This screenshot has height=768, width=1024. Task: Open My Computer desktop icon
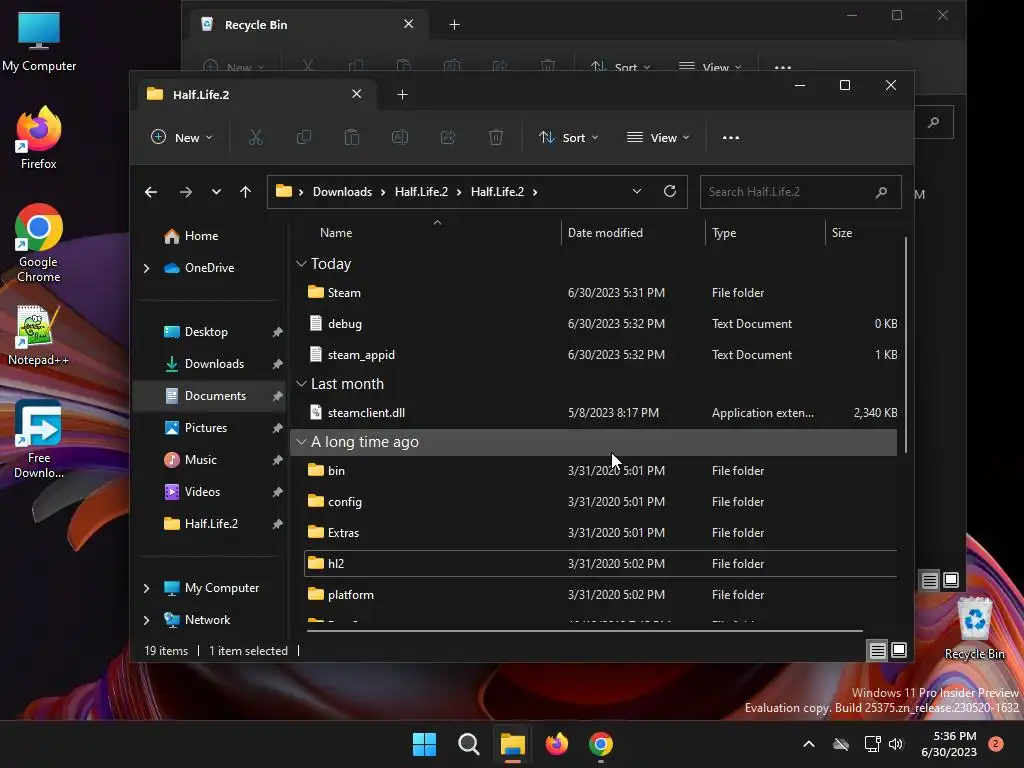pyautogui.click(x=39, y=42)
